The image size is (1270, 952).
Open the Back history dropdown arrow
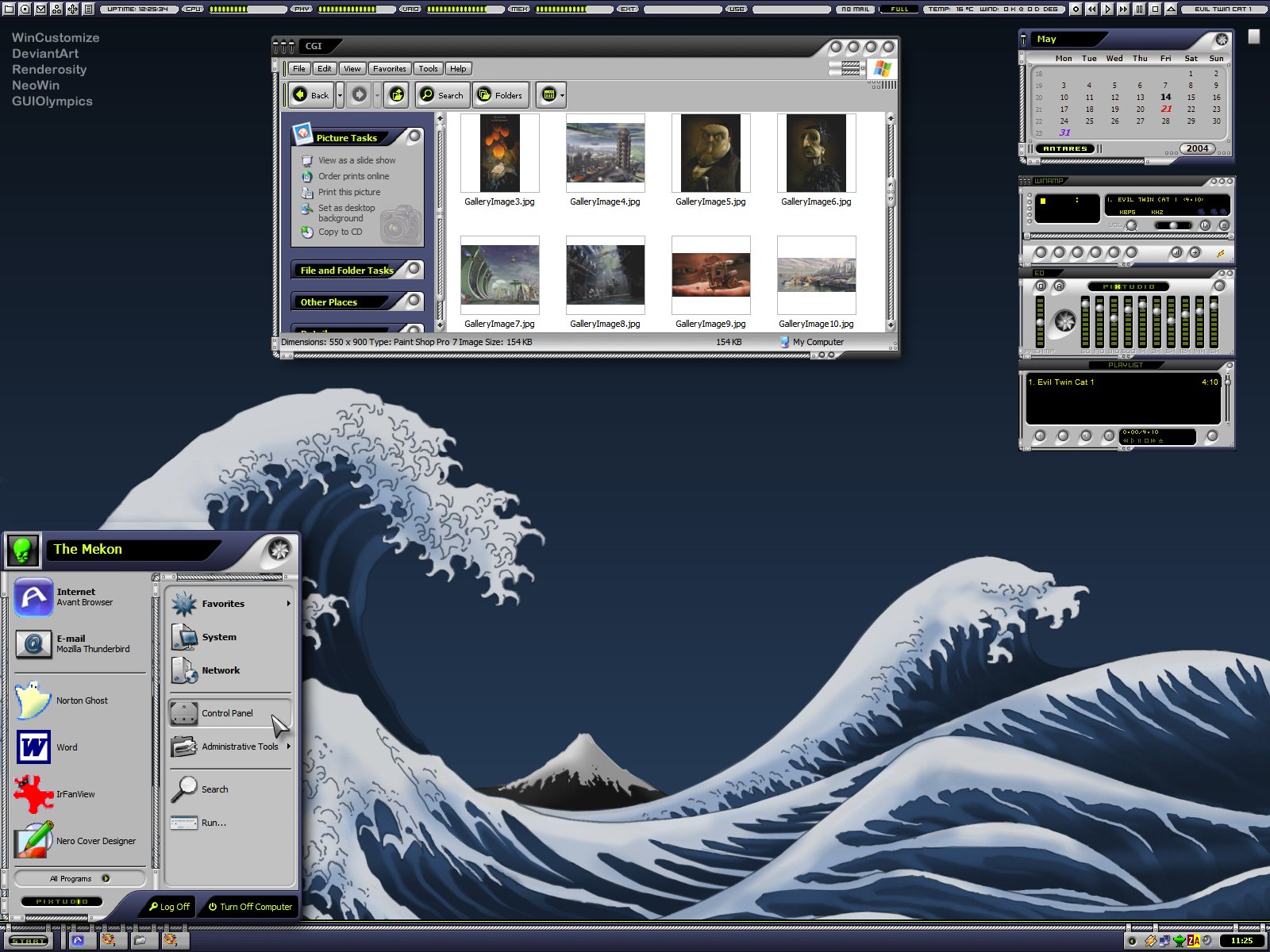pos(340,95)
